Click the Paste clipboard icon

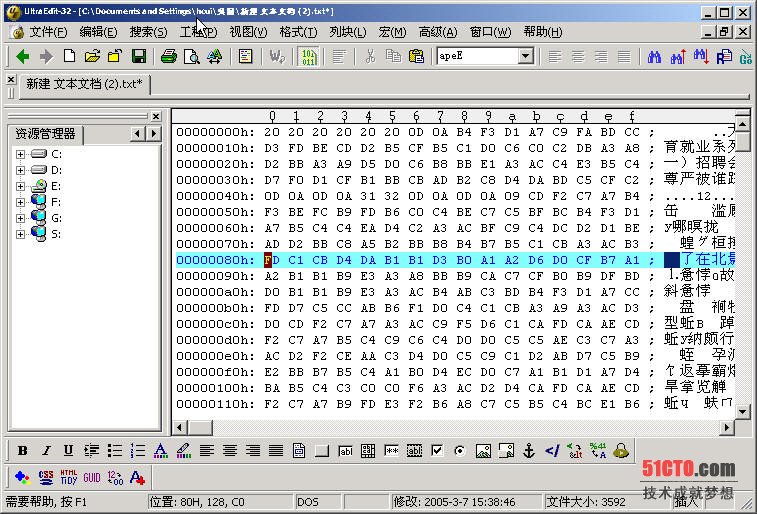[x=416, y=56]
